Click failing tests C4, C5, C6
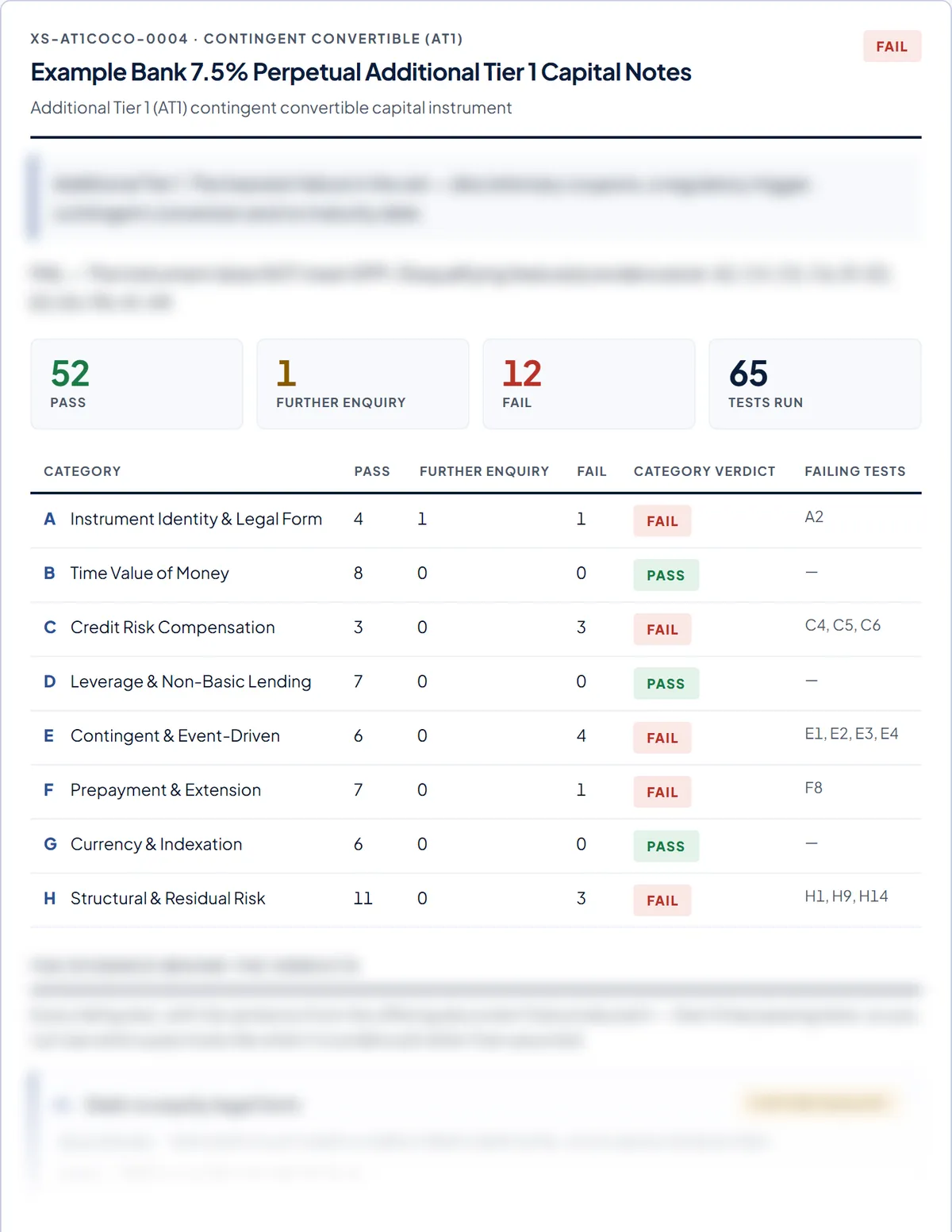The height and width of the screenshot is (1232, 952). click(843, 625)
